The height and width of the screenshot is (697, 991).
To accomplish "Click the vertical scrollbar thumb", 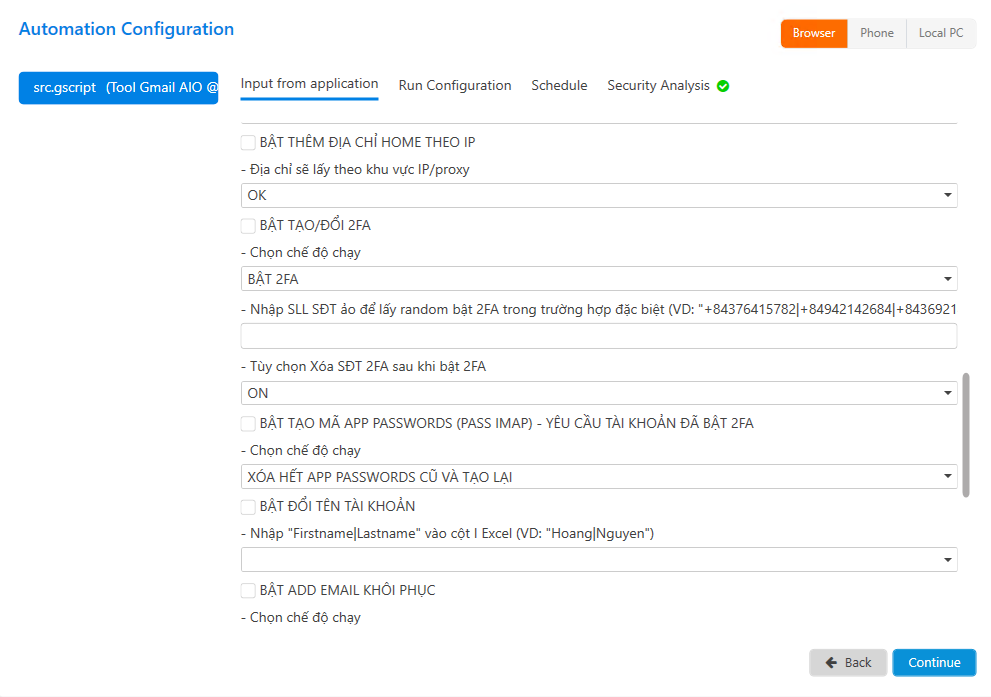I will click(966, 435).
